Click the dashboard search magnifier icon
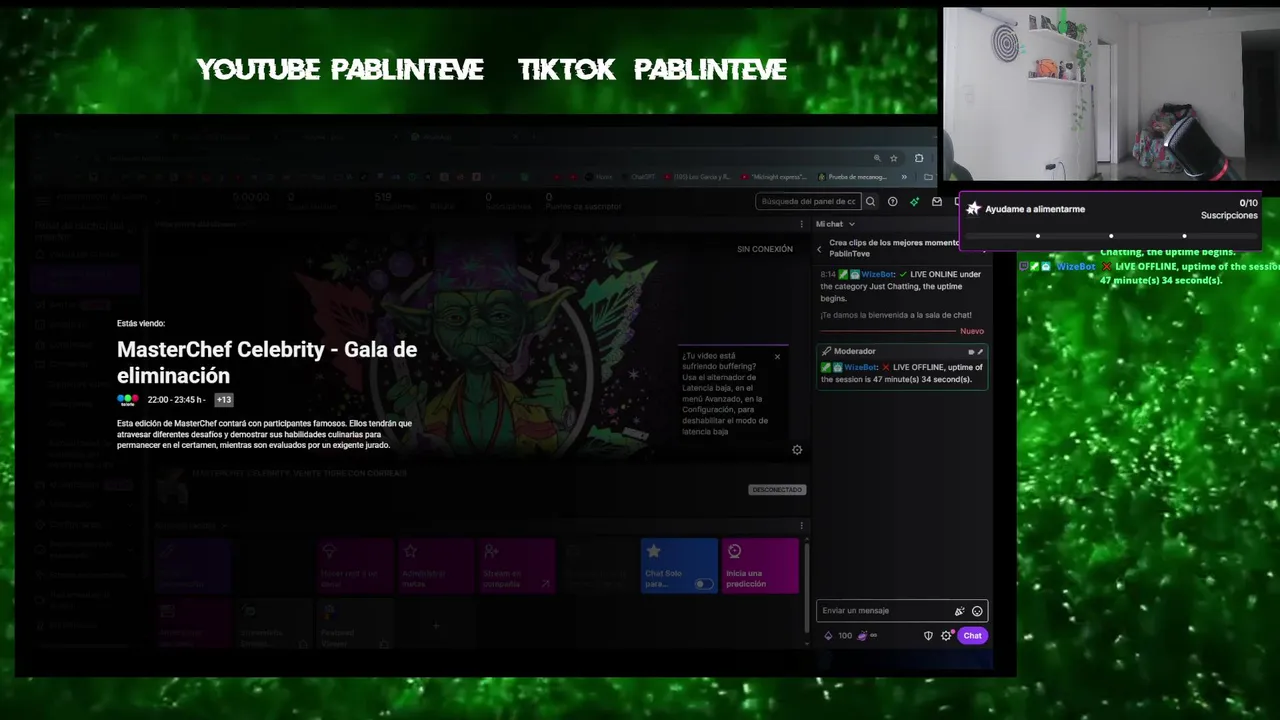 [870, 201]
